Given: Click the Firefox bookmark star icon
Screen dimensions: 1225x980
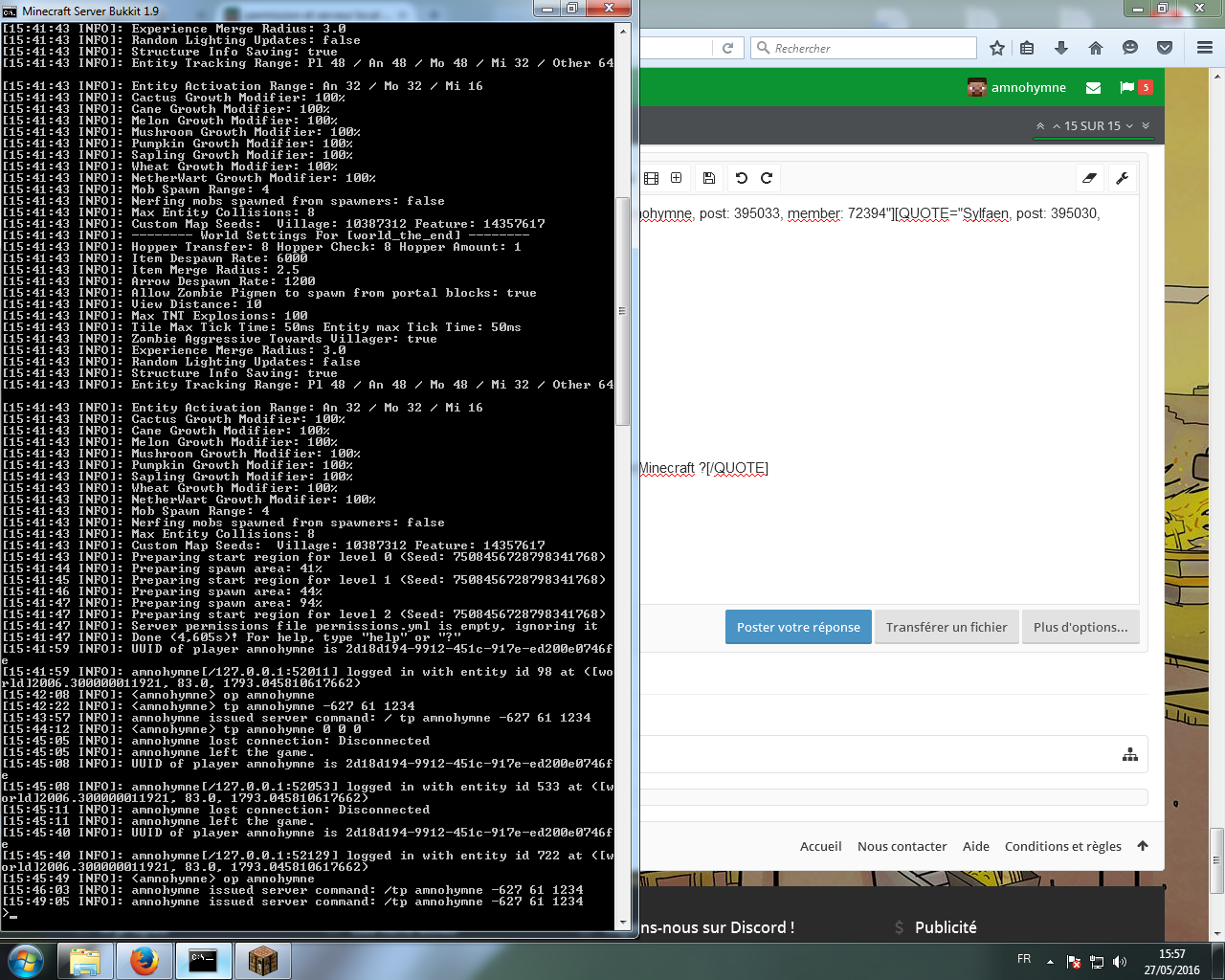Looking at the screenshot, I should 997,48.
